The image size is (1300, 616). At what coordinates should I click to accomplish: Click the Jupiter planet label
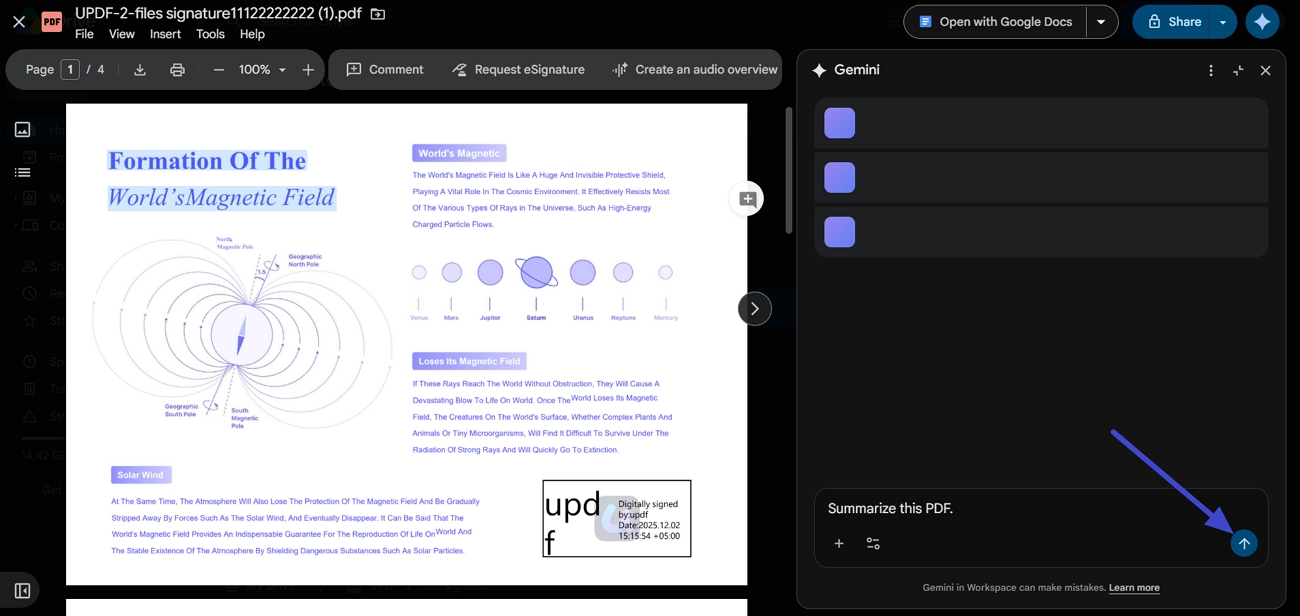click(x=490, y=318)
